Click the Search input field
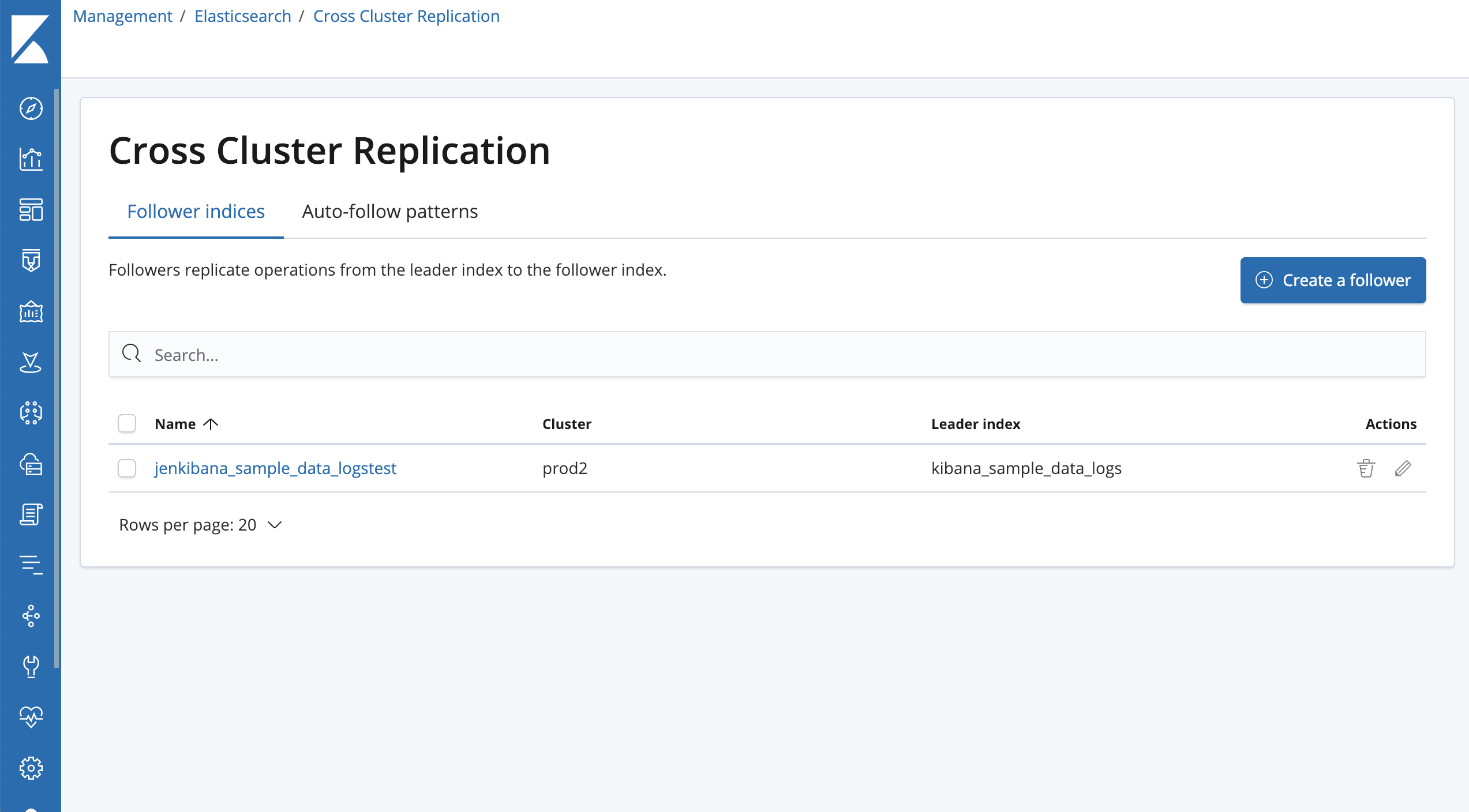Screen dimensions: 1469x812 tap(767, 355)
